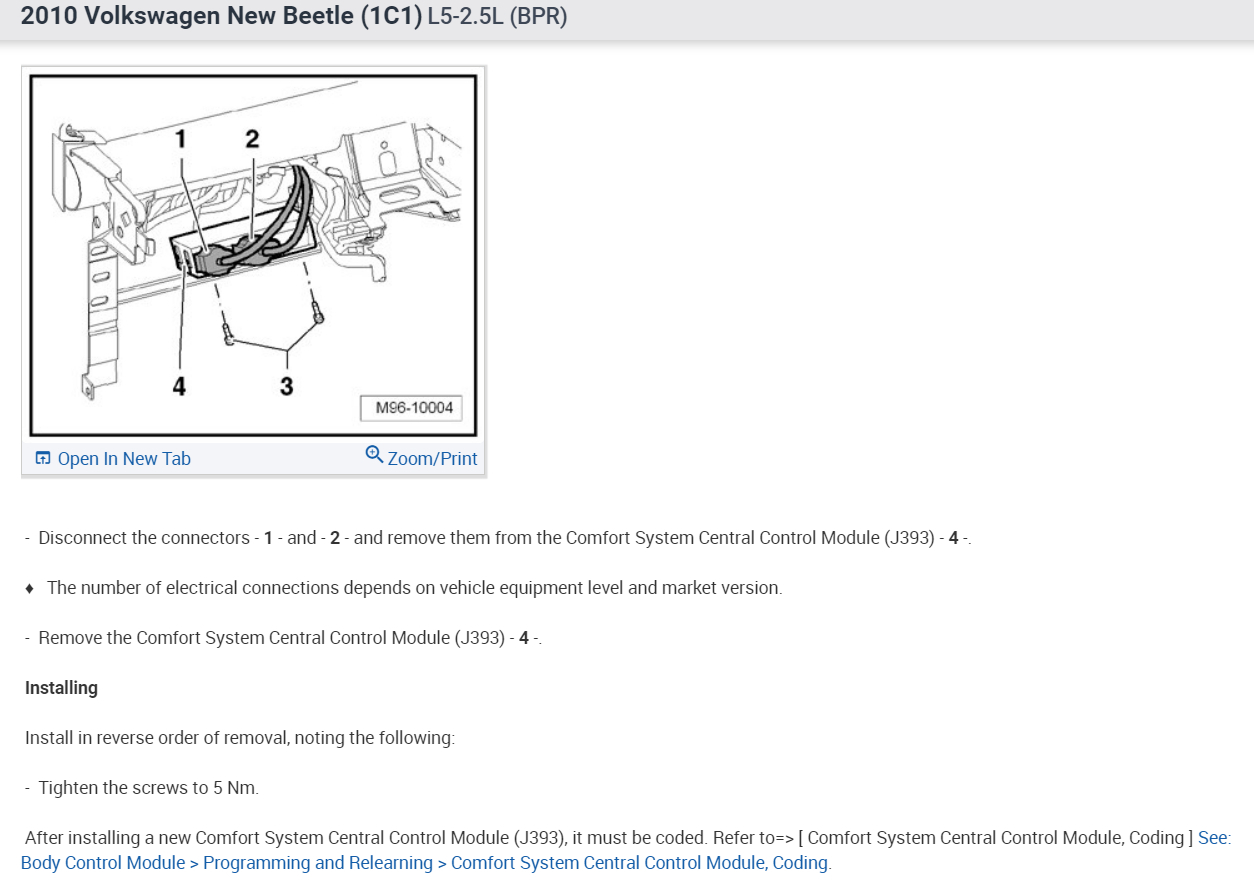
Task: Click callout number 3 near the screws
Action: pyautogui.click(x=287, y=385)
